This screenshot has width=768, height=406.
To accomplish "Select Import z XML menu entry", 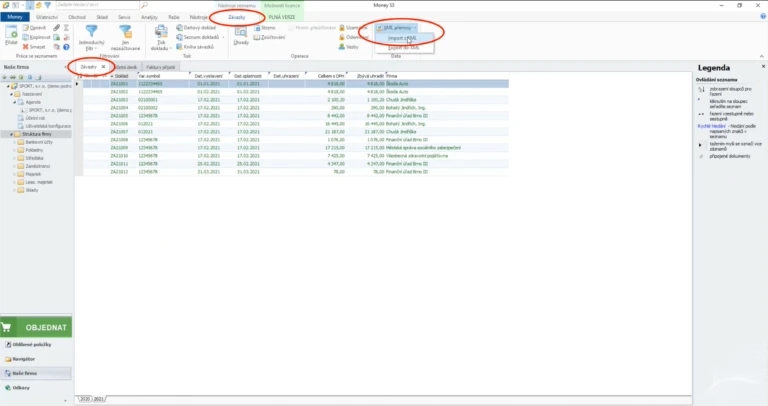I will point(403,38).
